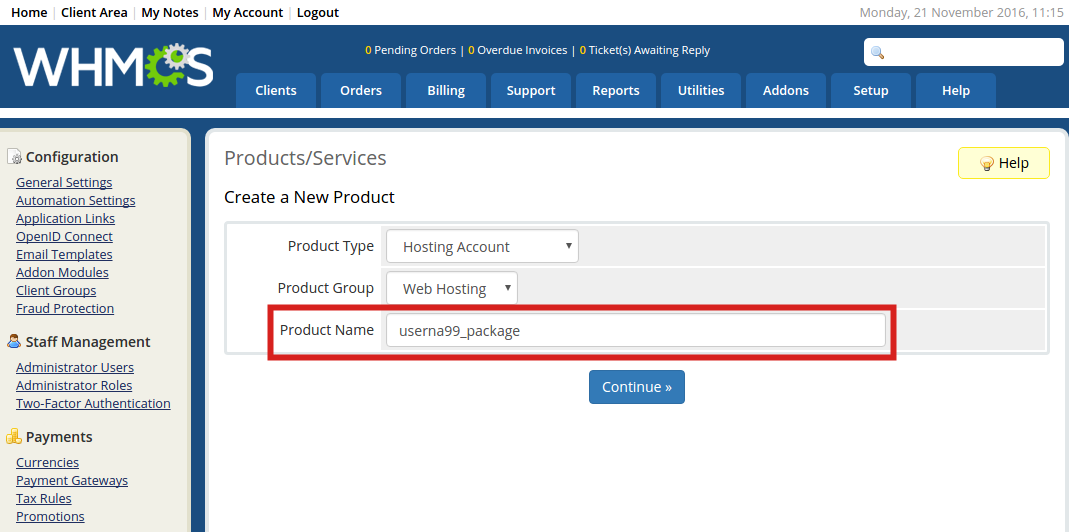Go to Payment Gateways
Image resolution: width=1069 pixels, height=532 pixels.
pos(72,481)
